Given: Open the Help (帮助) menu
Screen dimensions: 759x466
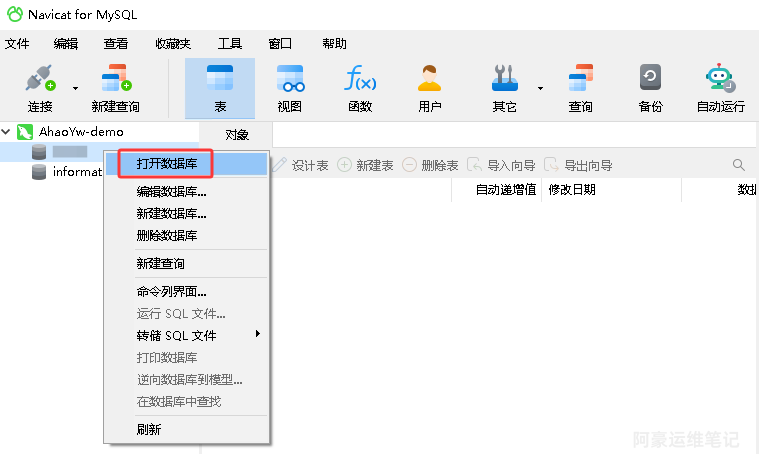Looking at the screenshot, I should (x=334, y=44).
